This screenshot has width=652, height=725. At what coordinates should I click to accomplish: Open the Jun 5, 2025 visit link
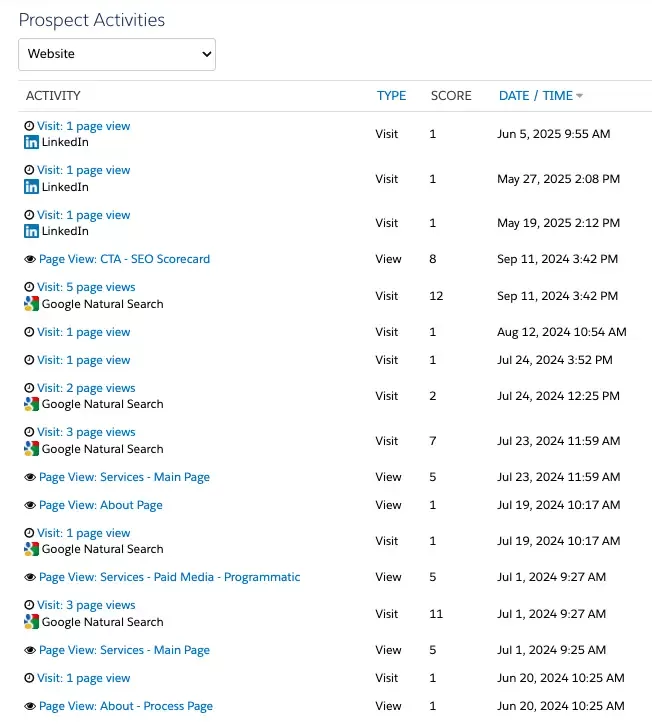click(x=84, y=126)
